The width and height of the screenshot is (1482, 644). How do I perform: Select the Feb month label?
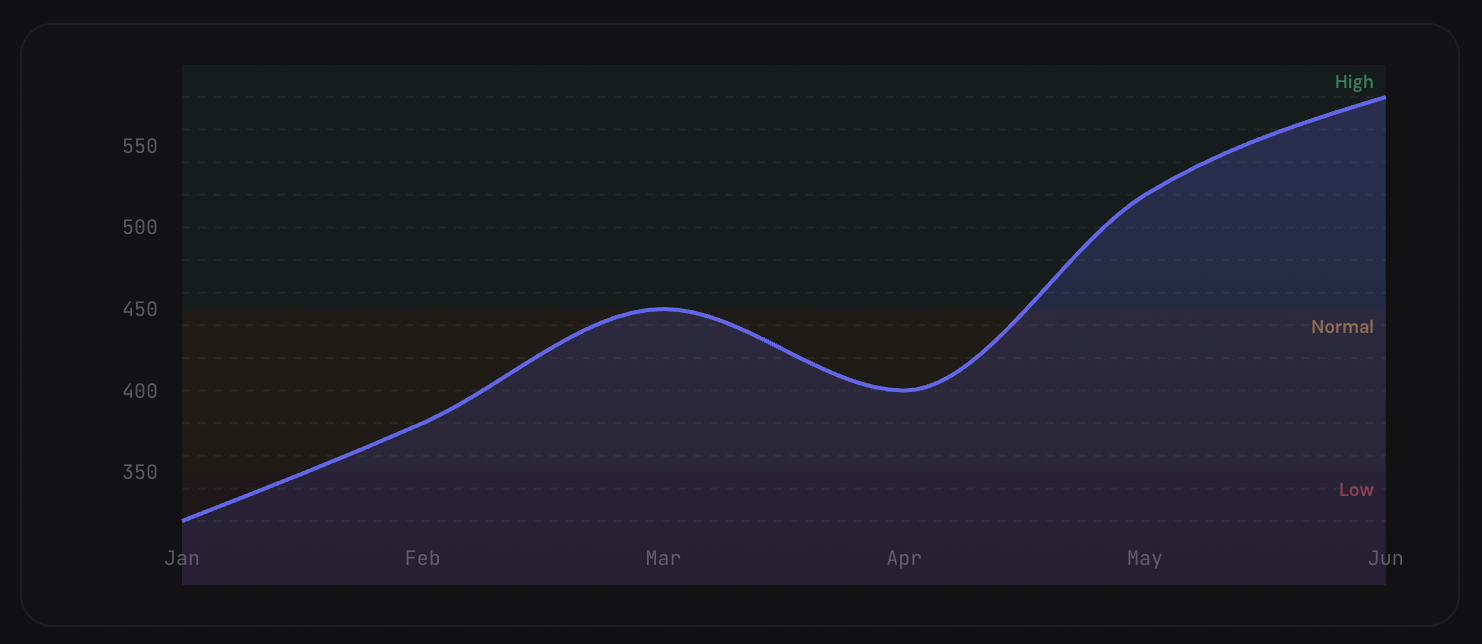click(x=422, y=558)
